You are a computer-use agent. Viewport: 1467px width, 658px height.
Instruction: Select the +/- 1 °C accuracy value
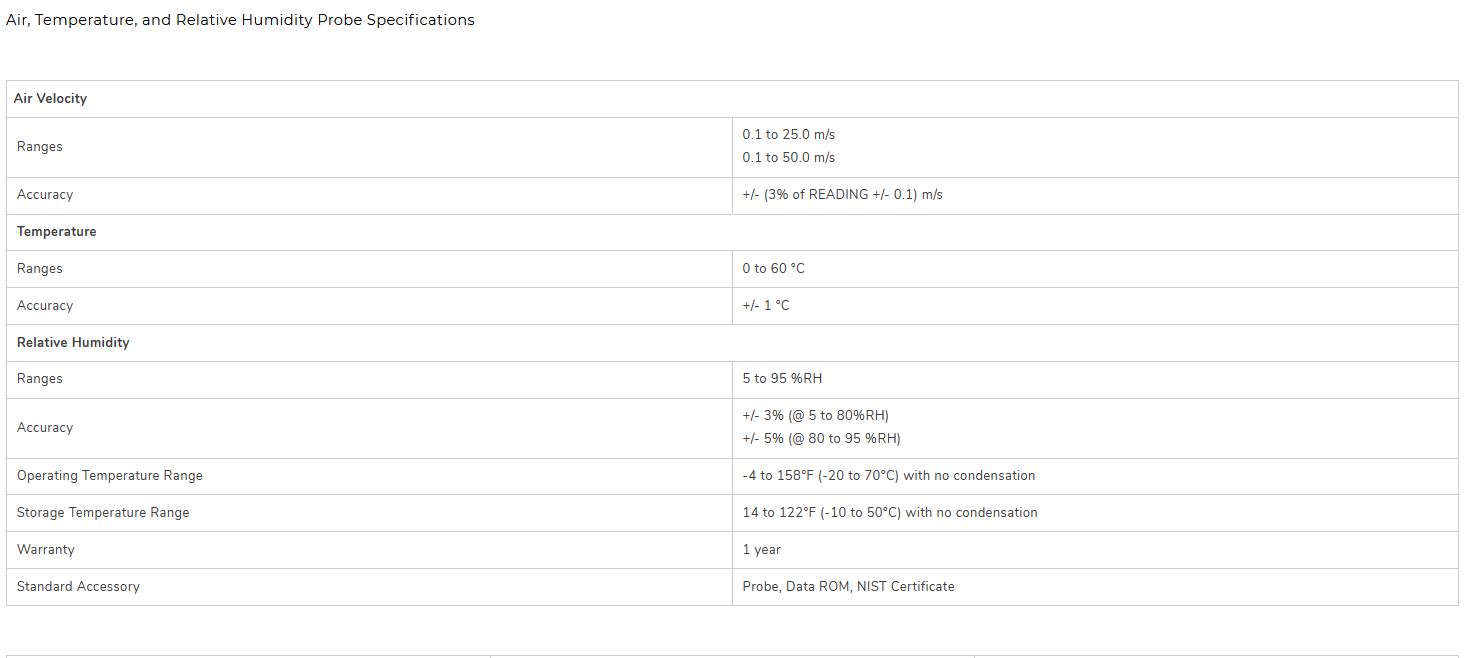coord(765,306)
